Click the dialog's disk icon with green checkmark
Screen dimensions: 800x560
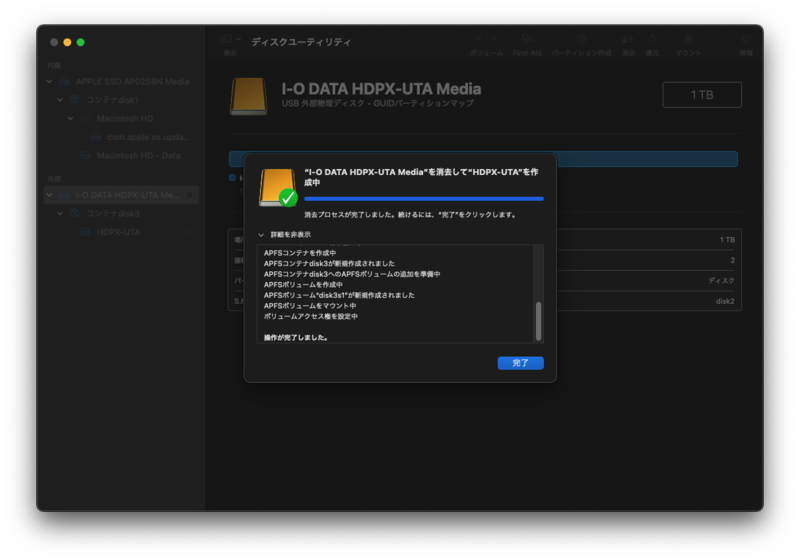(278, 188)
